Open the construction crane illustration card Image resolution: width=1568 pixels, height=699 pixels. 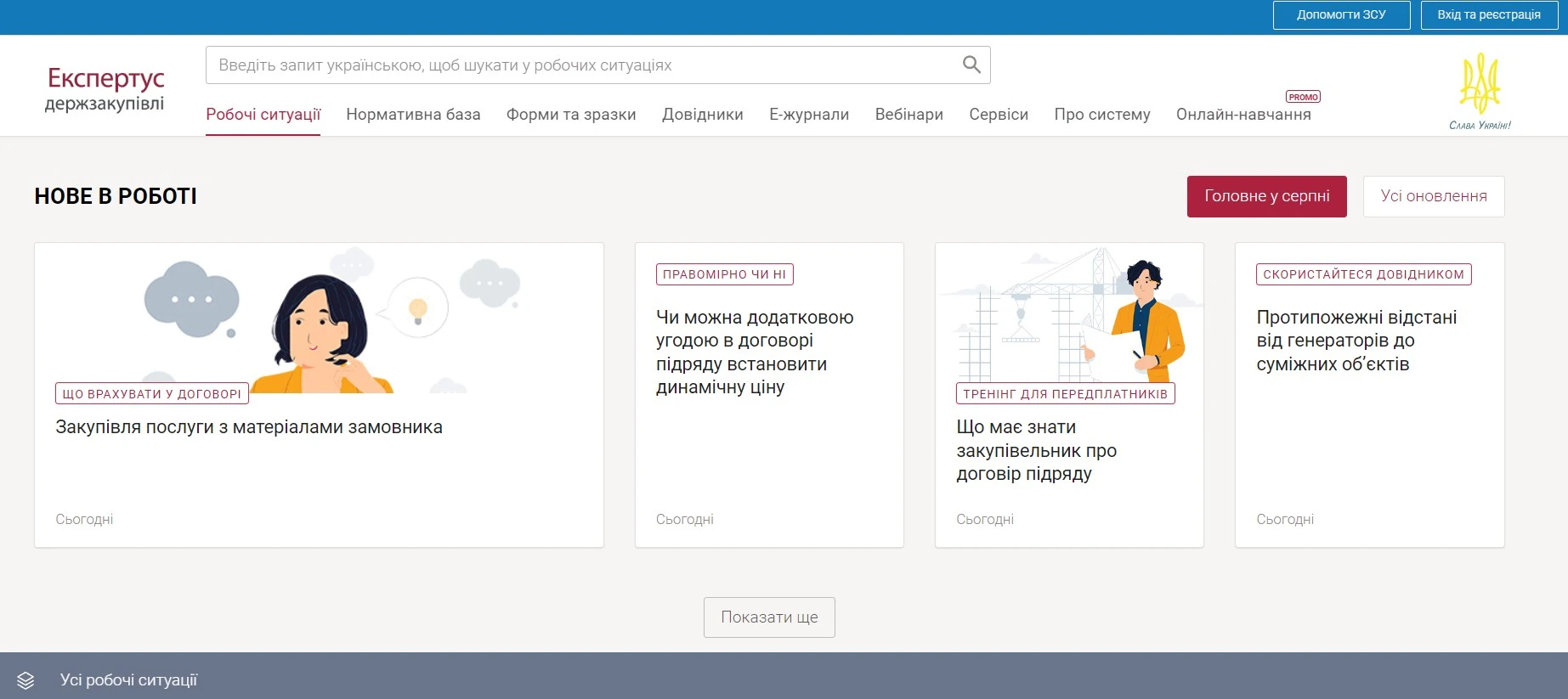(1069, 314)
